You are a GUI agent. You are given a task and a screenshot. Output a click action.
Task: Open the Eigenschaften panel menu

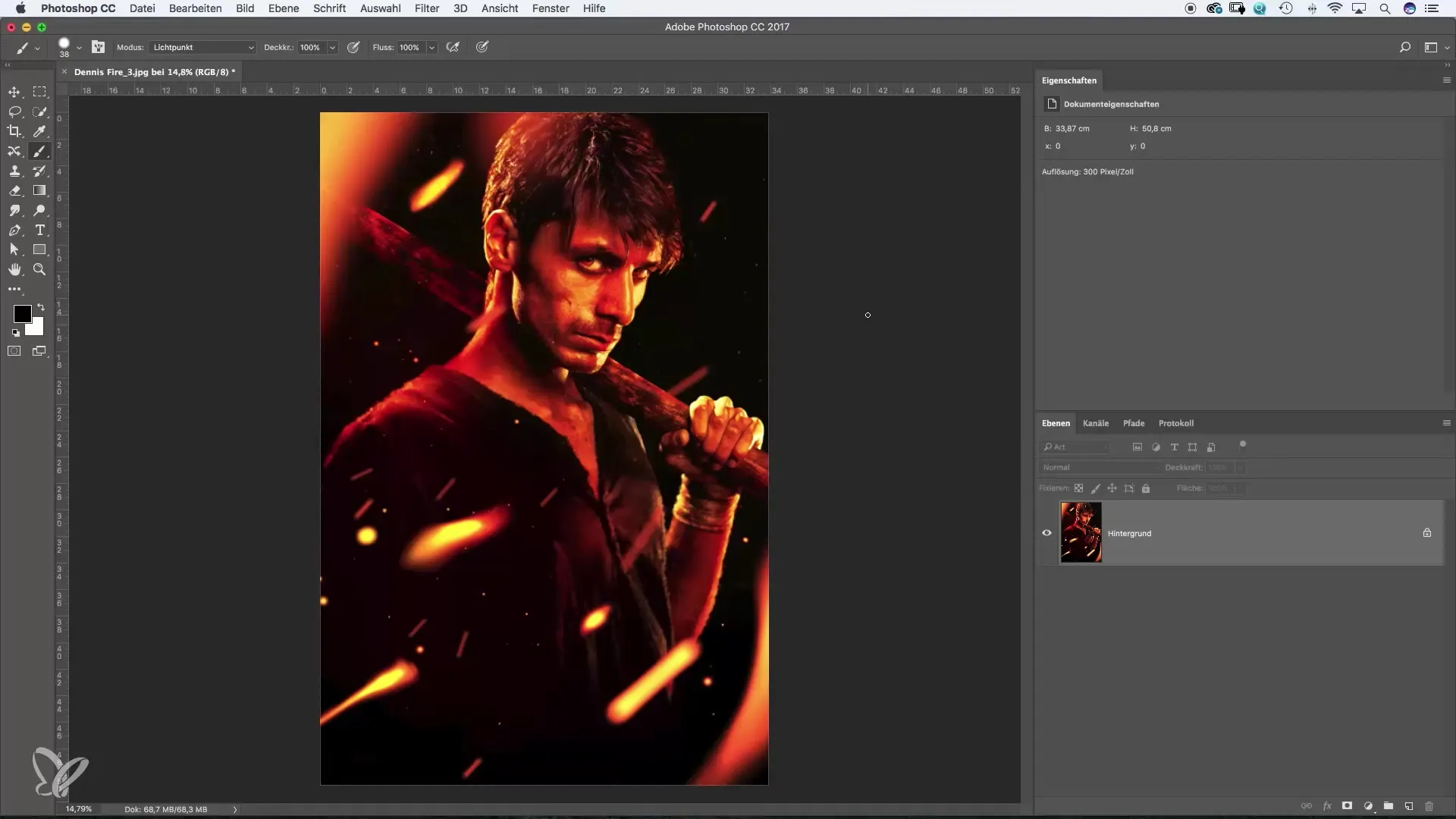1446,80
